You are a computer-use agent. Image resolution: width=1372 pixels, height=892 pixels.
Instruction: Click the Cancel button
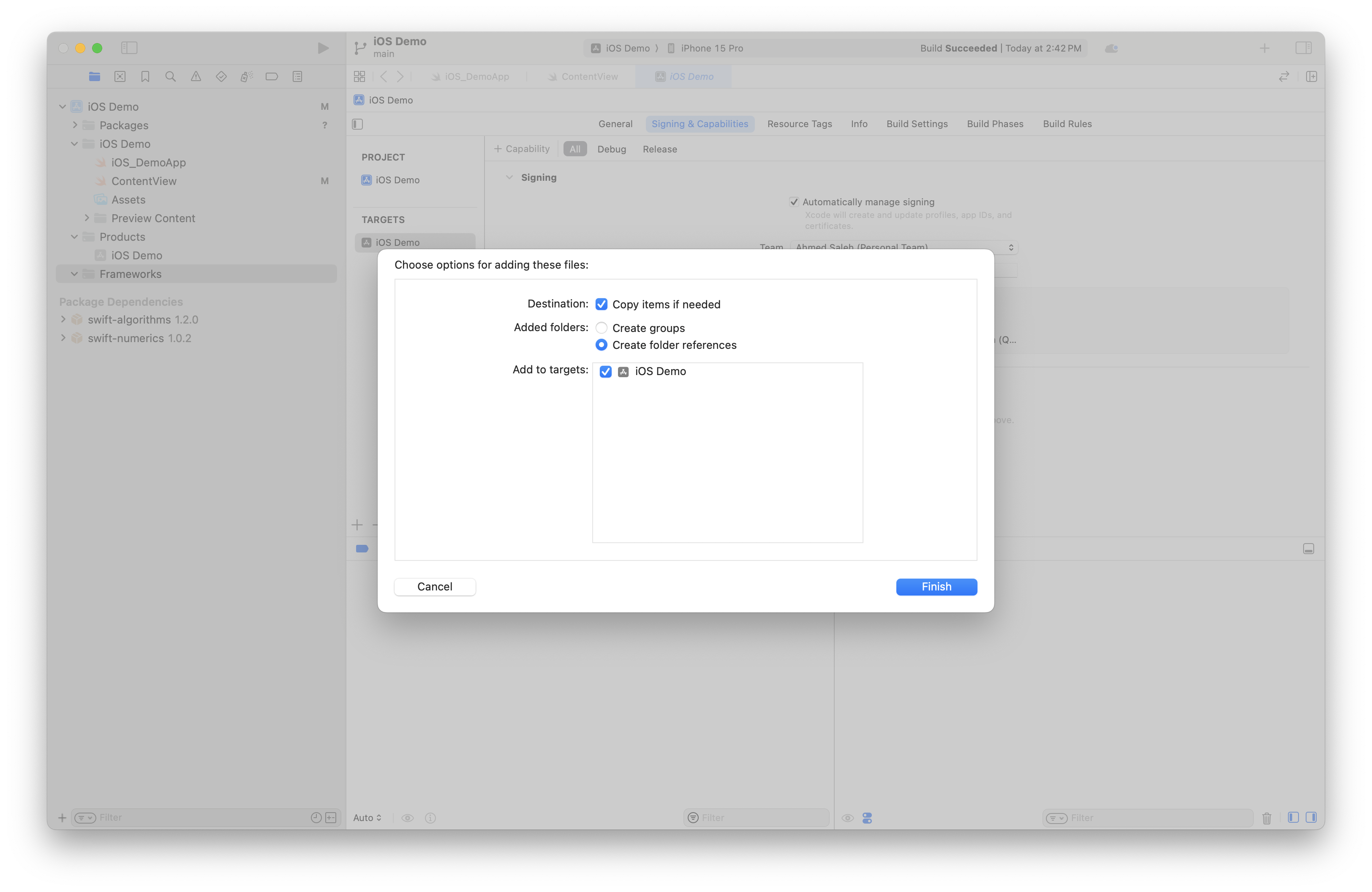435,587
